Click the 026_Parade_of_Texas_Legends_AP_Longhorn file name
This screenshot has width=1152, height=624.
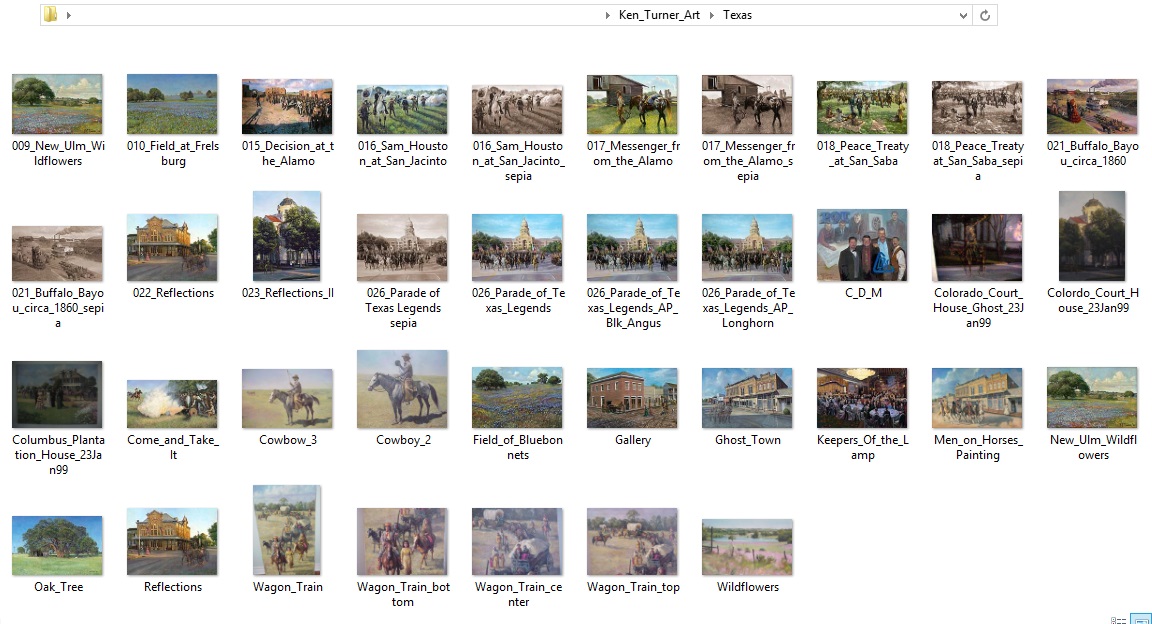[748, 308]
